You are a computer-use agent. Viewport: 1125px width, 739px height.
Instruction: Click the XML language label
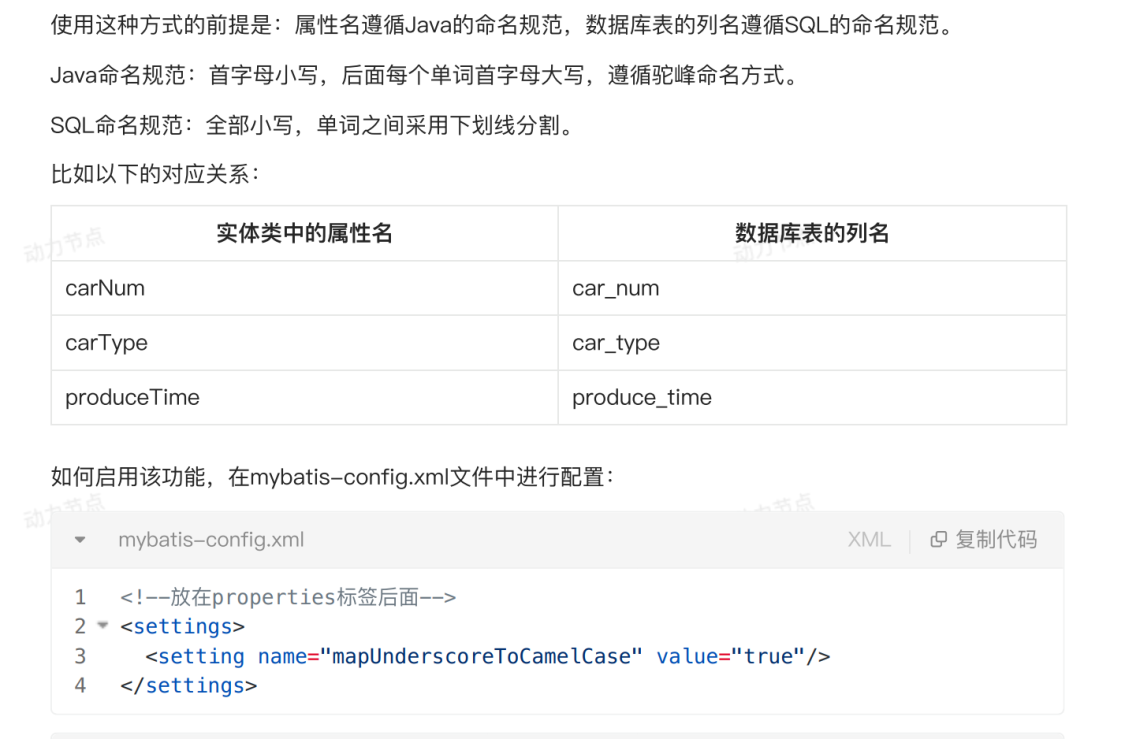point(868,540)
